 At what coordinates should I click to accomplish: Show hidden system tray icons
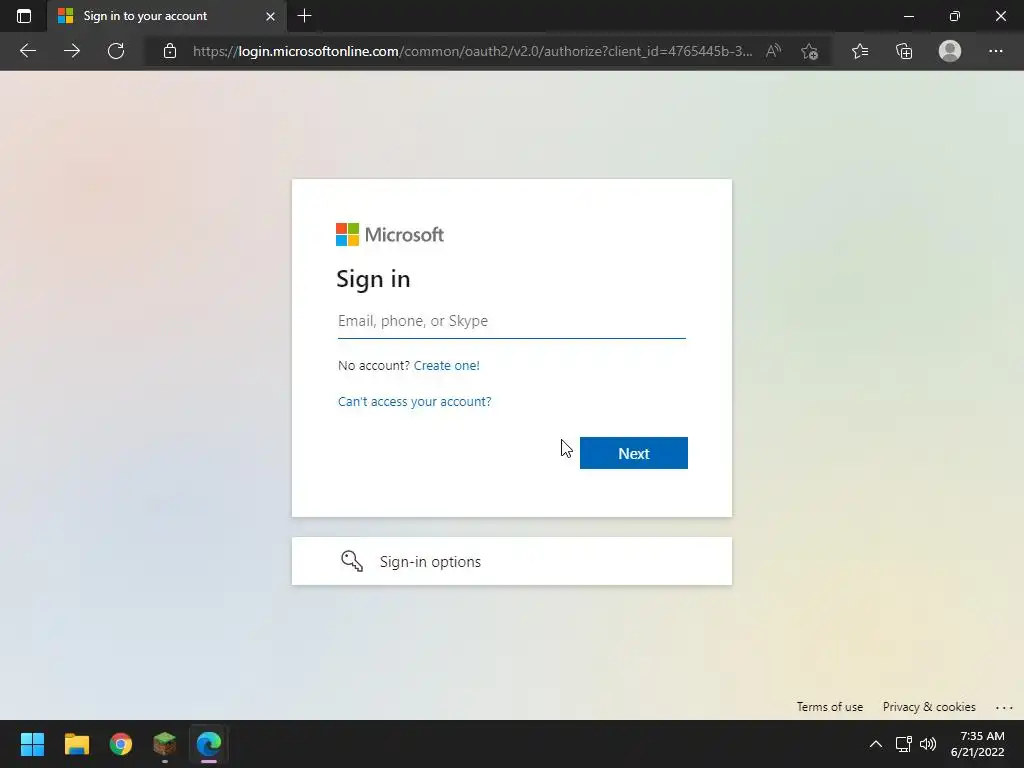pos(876,744)
